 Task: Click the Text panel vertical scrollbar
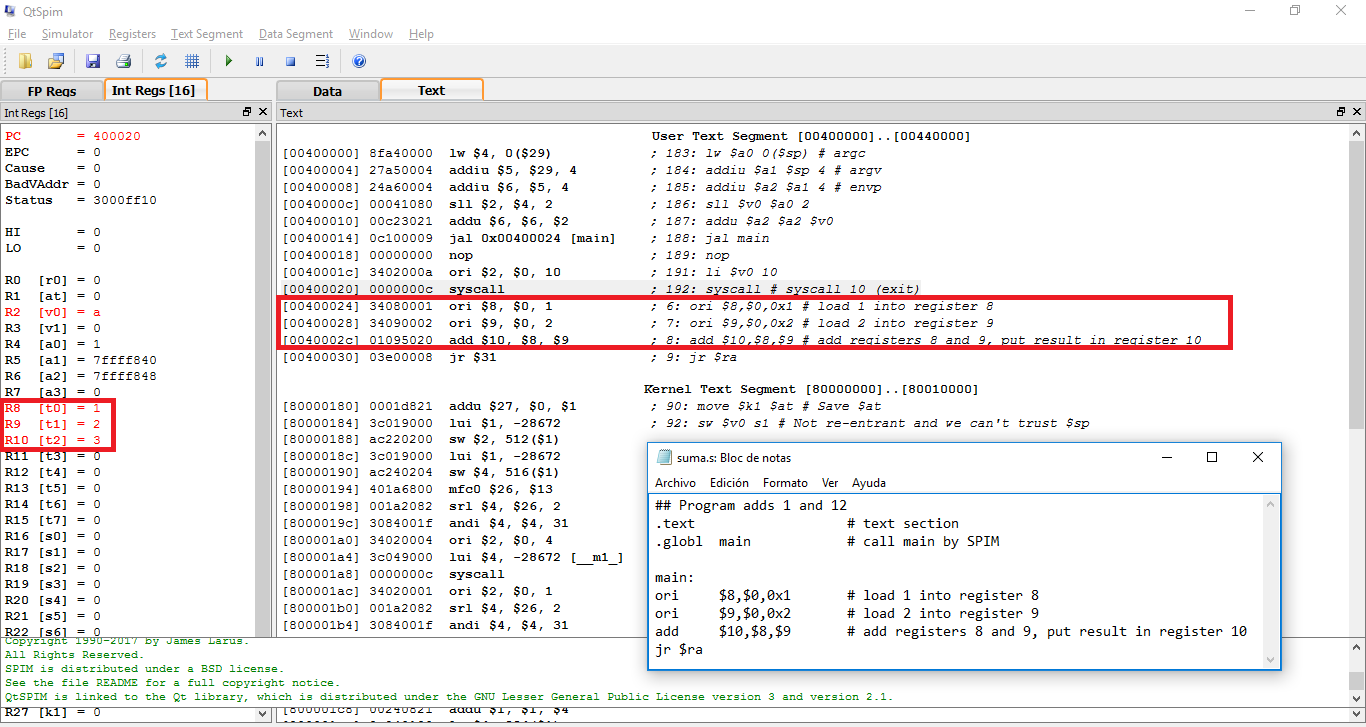tap(1357, 380)
